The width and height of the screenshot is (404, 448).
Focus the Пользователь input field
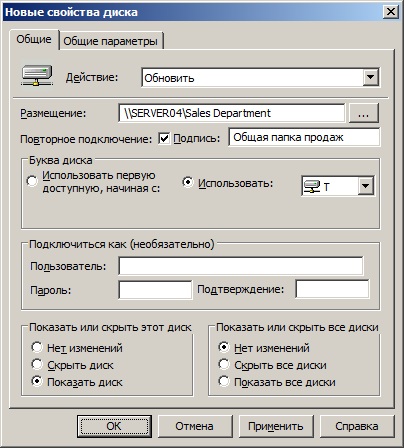(241, 266)
